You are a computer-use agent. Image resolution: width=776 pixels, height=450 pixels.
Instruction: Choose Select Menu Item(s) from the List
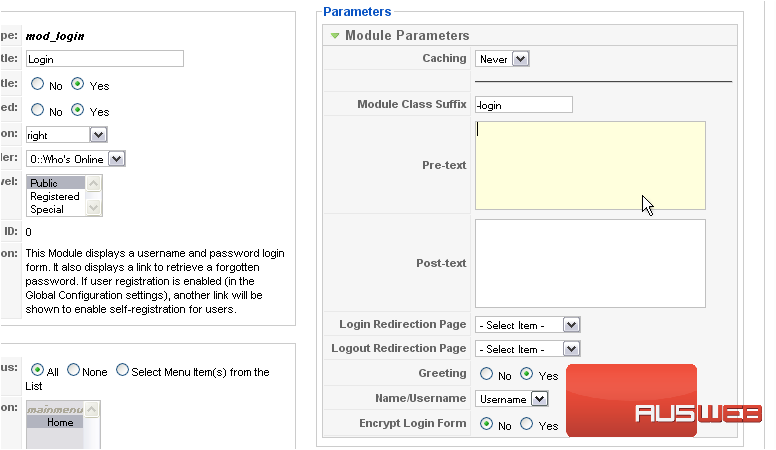122,371
